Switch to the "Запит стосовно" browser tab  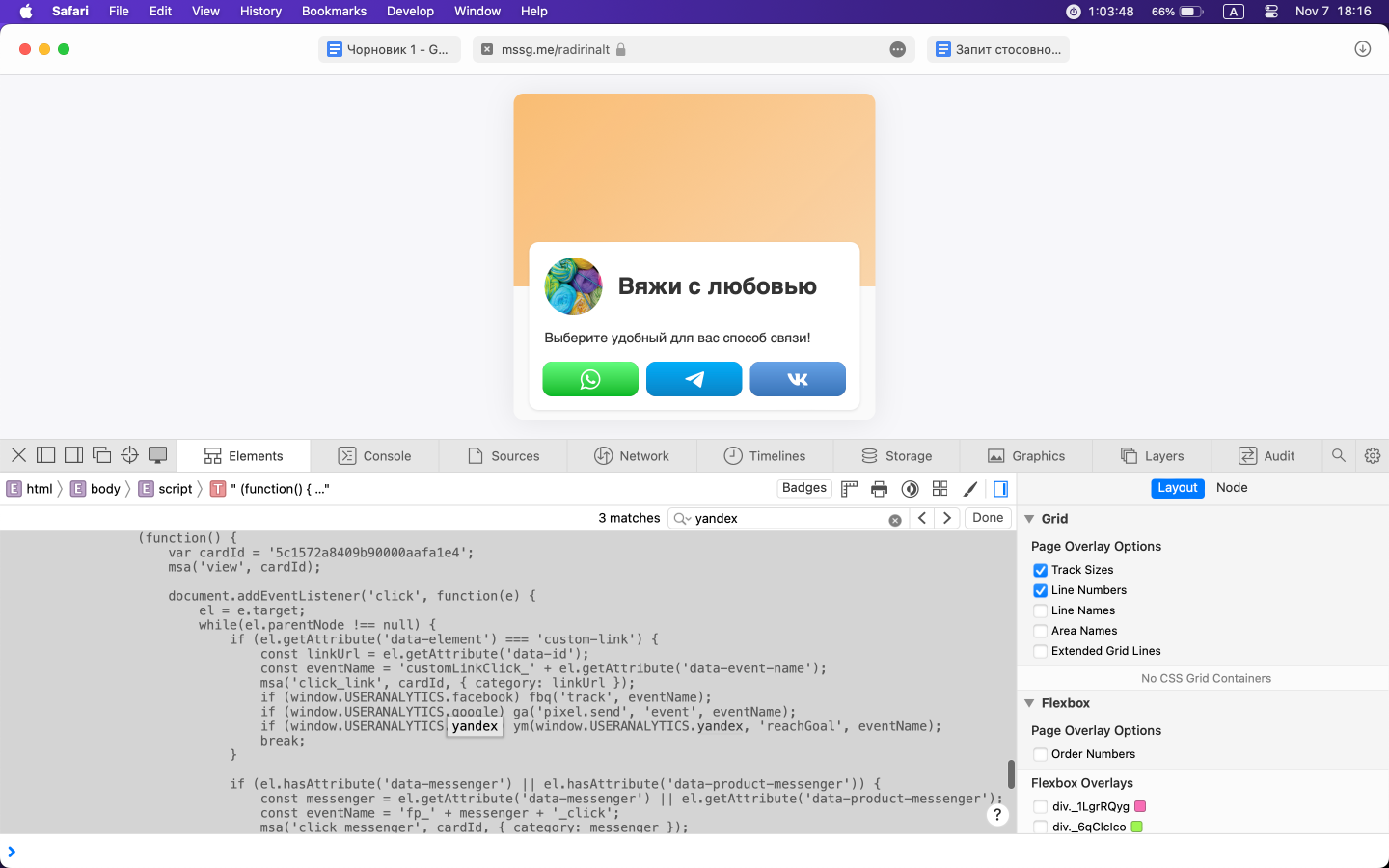click(x=998, y=49)
